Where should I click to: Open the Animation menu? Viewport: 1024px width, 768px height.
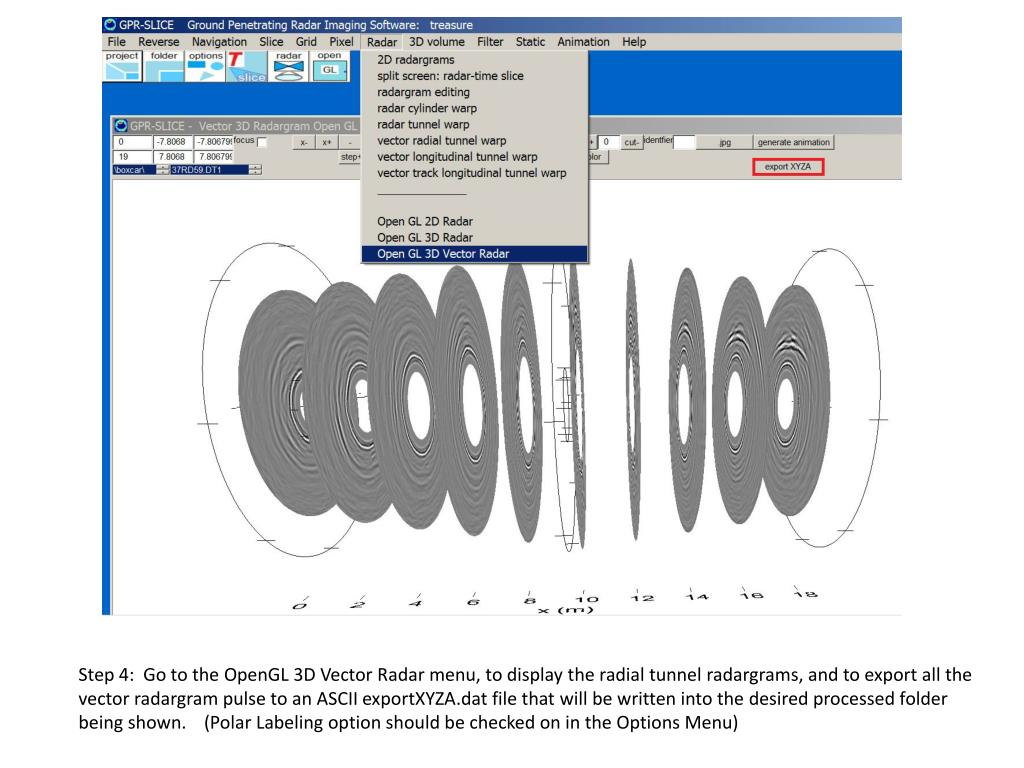point(583,42)
